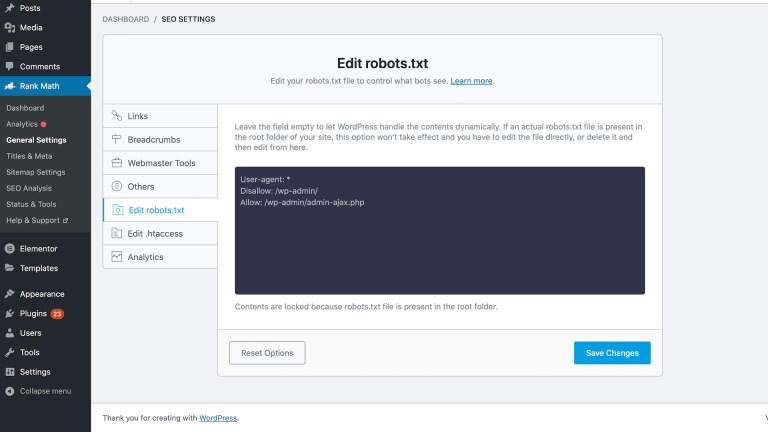Click the Analytics chart icon in tabs
Image resolution: width=768 pixels, height=432 pixels.
pyautogui.click(x=117, y=257)
